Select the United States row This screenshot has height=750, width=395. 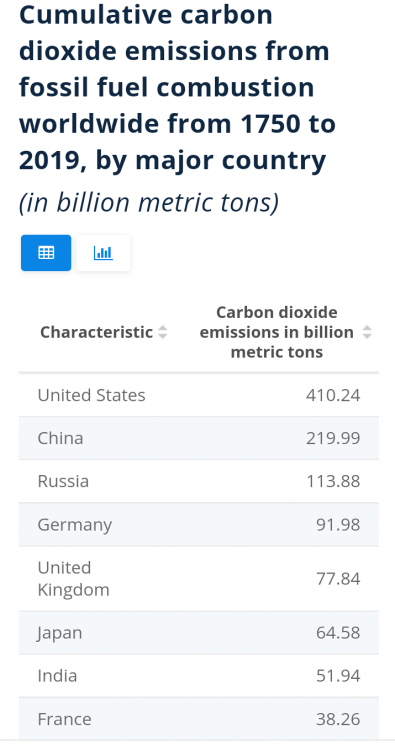199,395
